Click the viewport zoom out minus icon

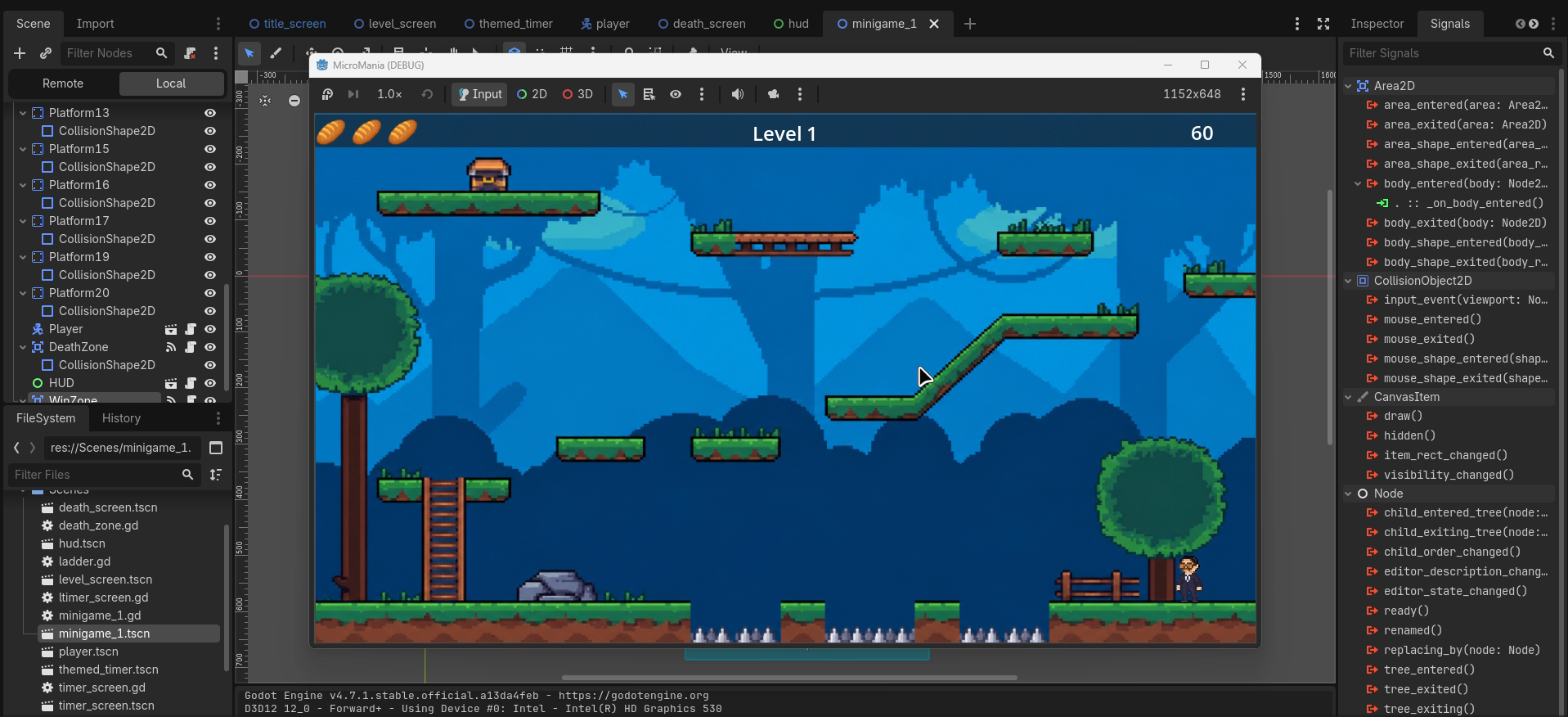click(294, 101)
